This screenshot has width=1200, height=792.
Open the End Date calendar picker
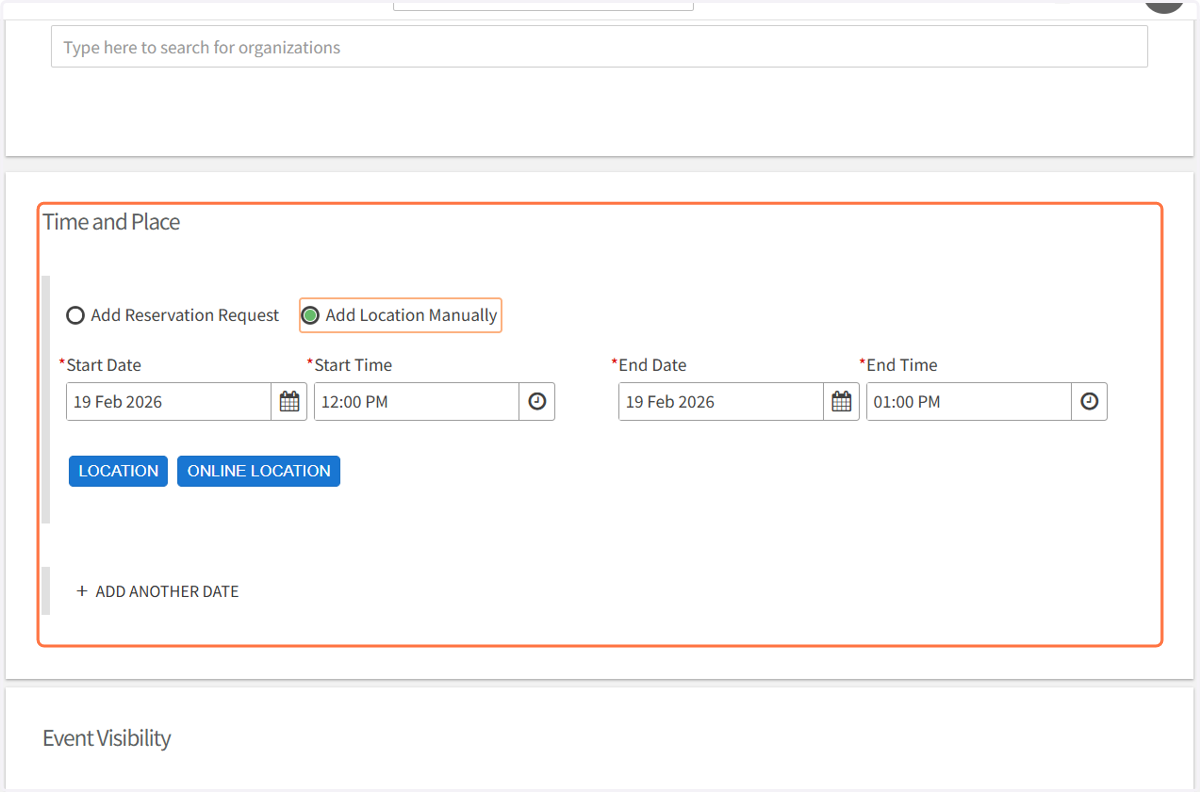[842, 402]
